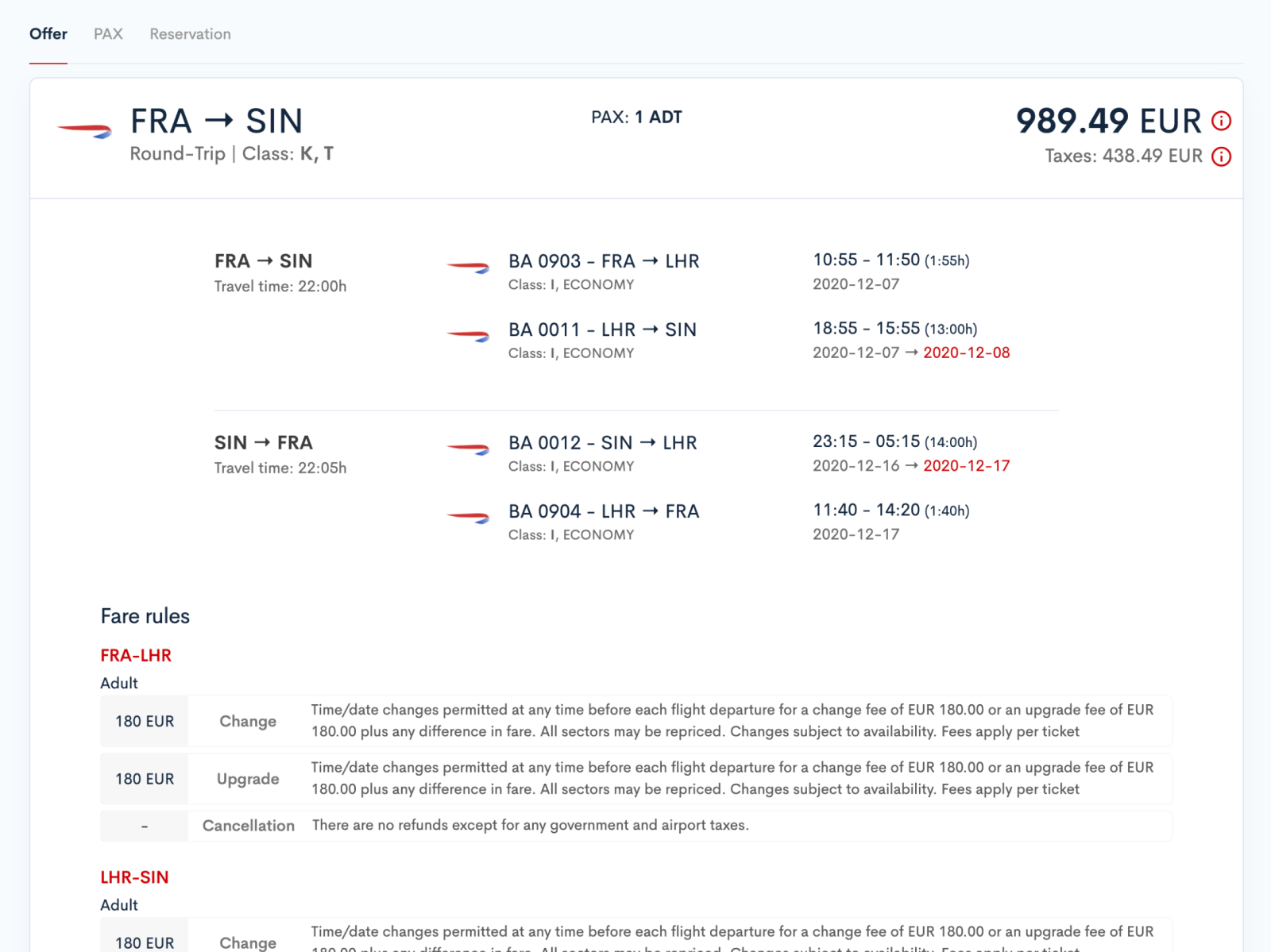Select flight text BA 0012 - SIN → LHR
Screen dimensions: 1271x952
point(602,443)
